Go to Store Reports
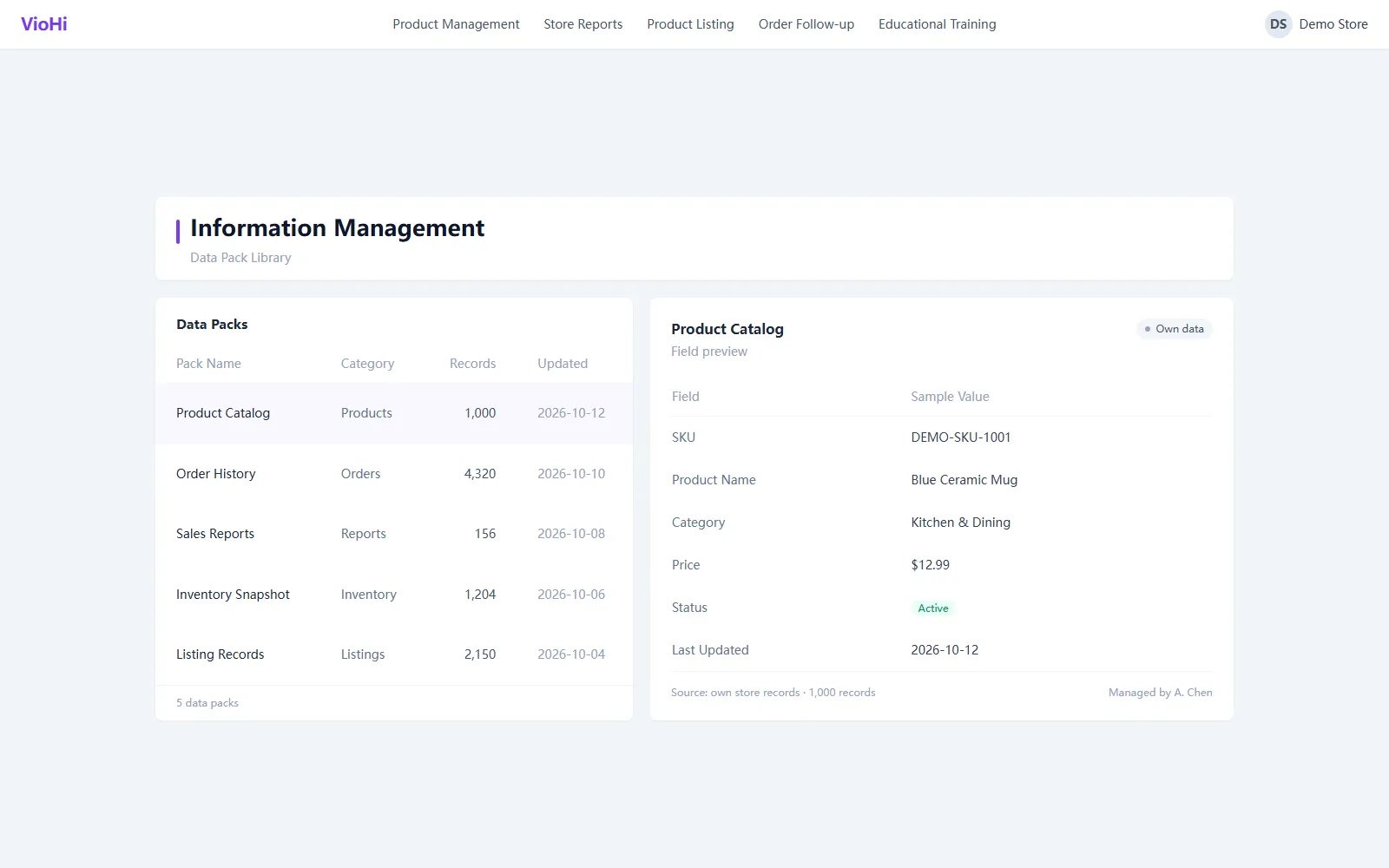 [583, 24]
